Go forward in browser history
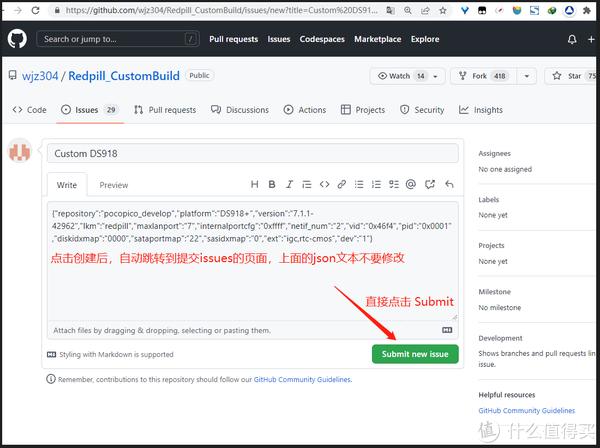The image size is (600, 448). tap(18, 10)
